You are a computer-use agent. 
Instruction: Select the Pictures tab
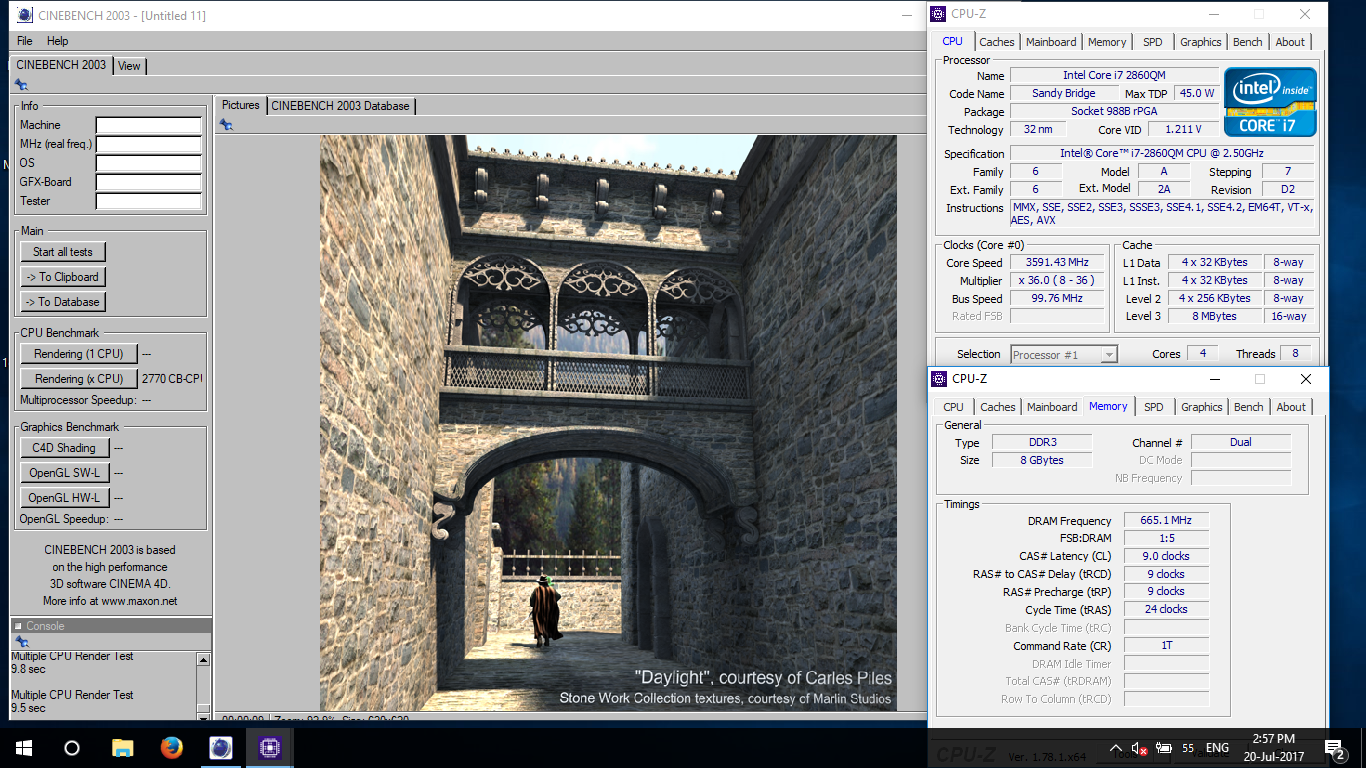click(240, 105)
